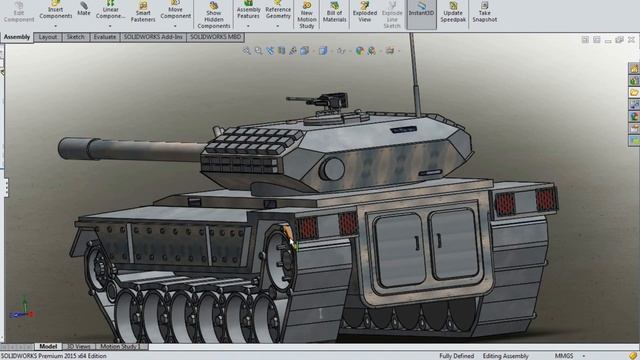Click Section View icon
The image size is (640, 360).
pos(282,51)
